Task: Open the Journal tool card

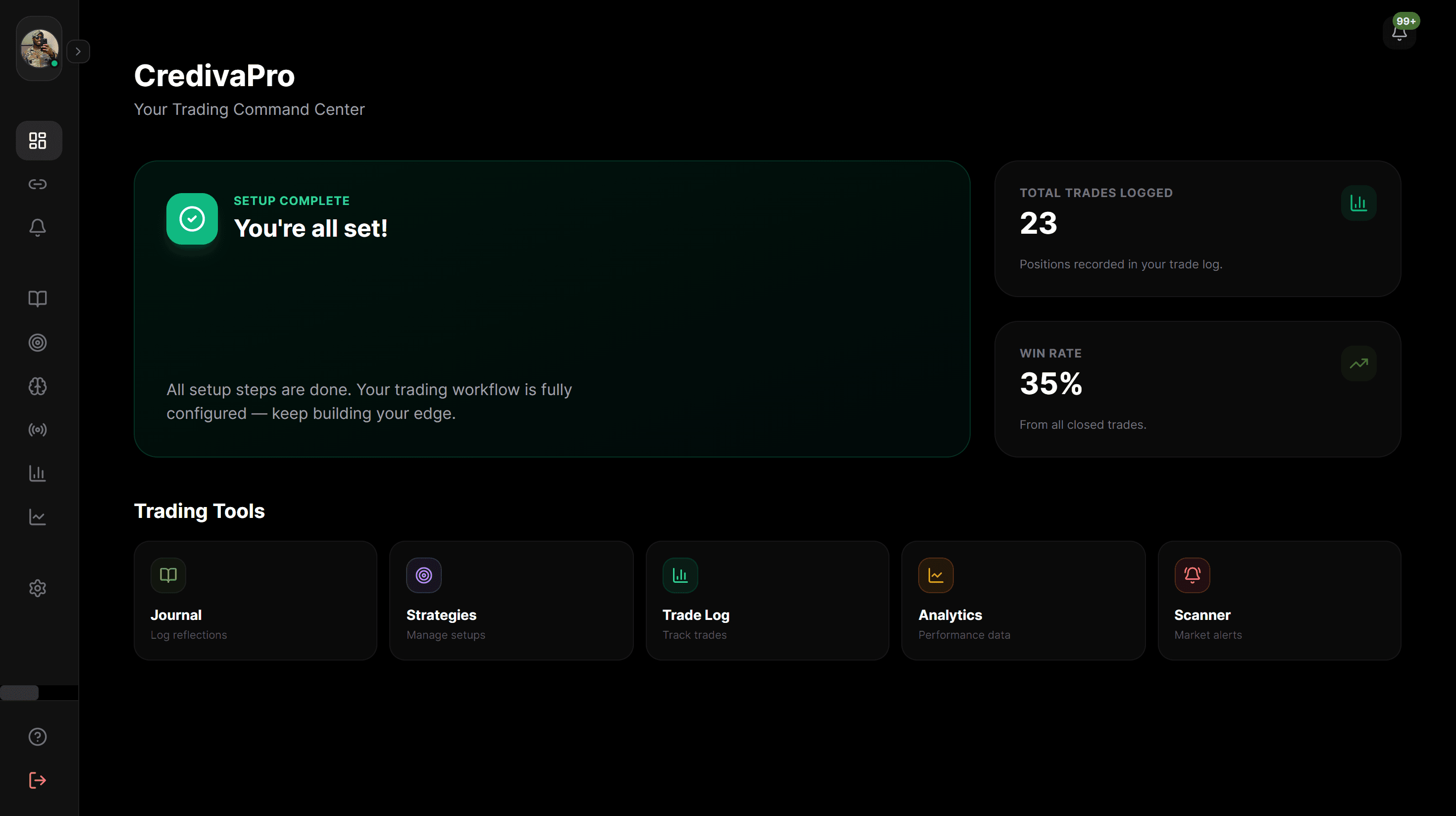Action: [256, 601]
